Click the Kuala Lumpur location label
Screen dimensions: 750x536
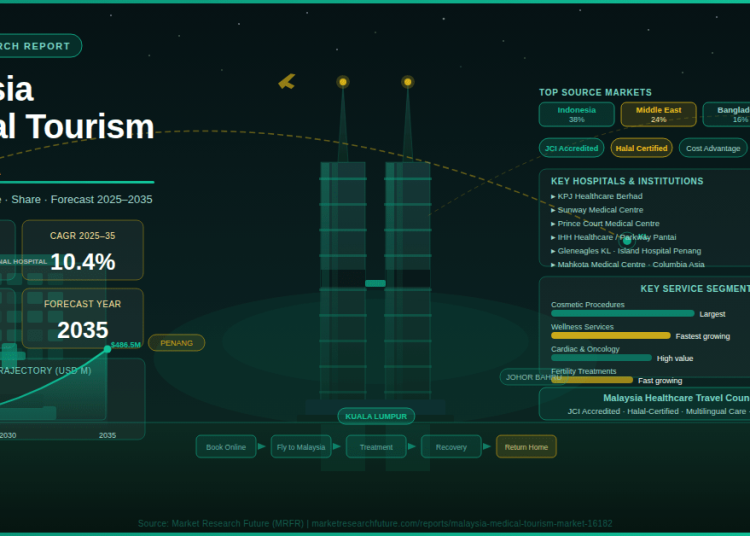click(376, 416)
